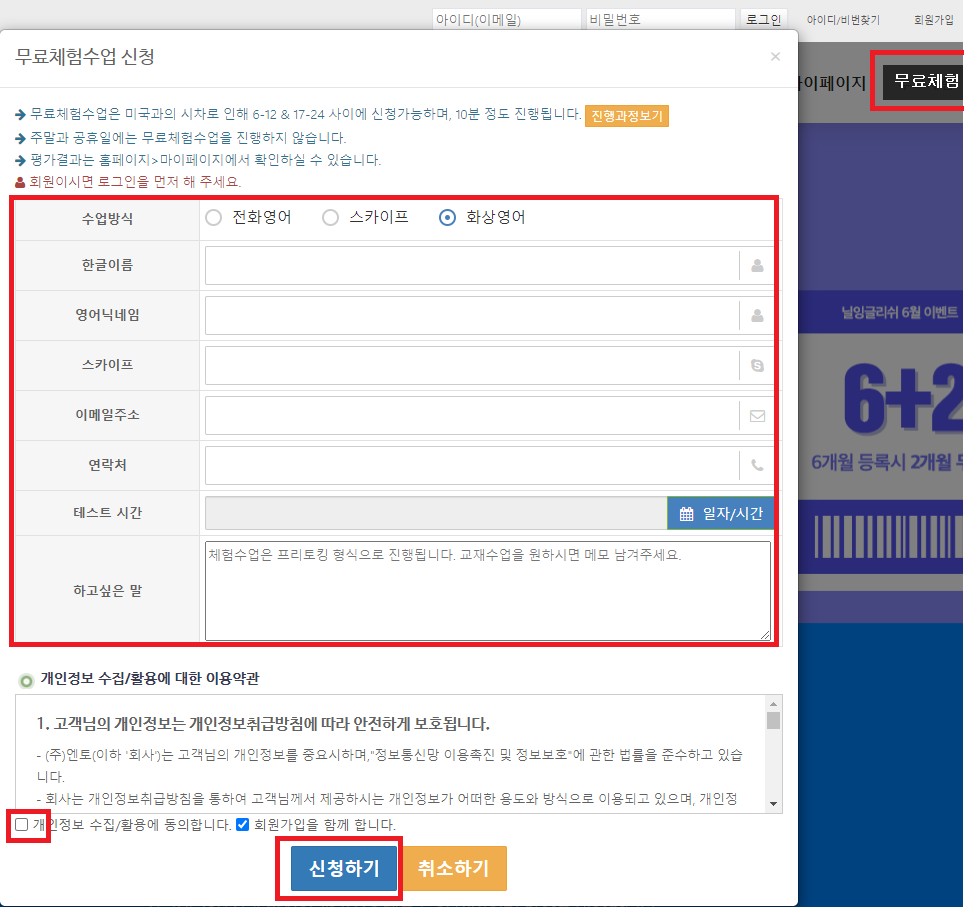Screen dimensions: 964x910
Task: Click the Skype icon in 스카이프 field
Action: pyautogui.click(x=757, y=366)
